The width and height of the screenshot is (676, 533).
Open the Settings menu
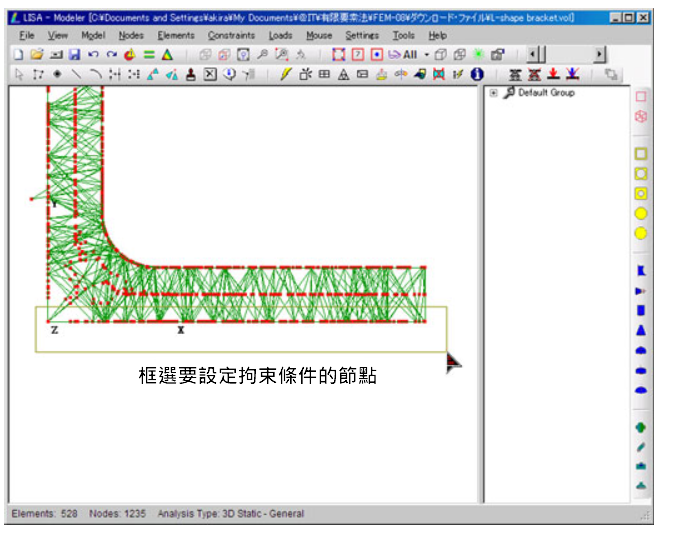362,35
